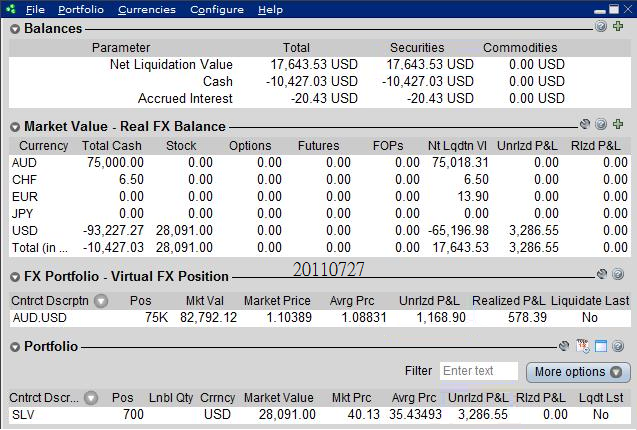Open the More options dropdown button
Viewport: 637px width, 430px height.
pyautogui.click(x=578, y=372)
